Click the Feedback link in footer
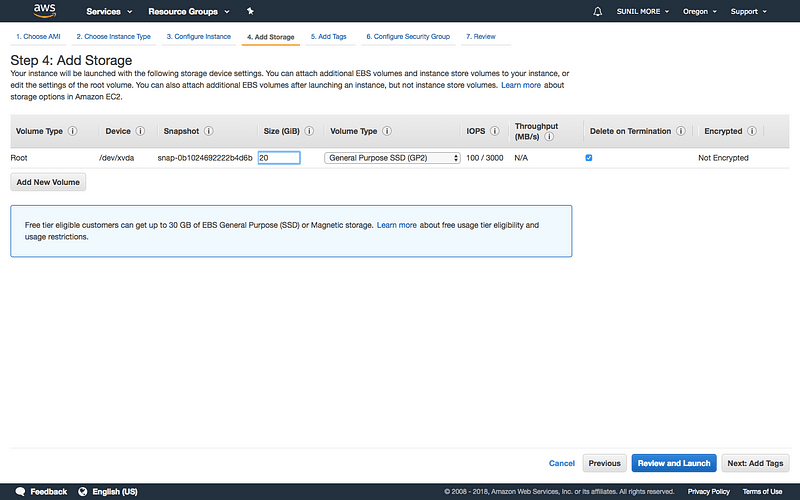Viewport: 800px width, 500px height. (x=48, y=491)
